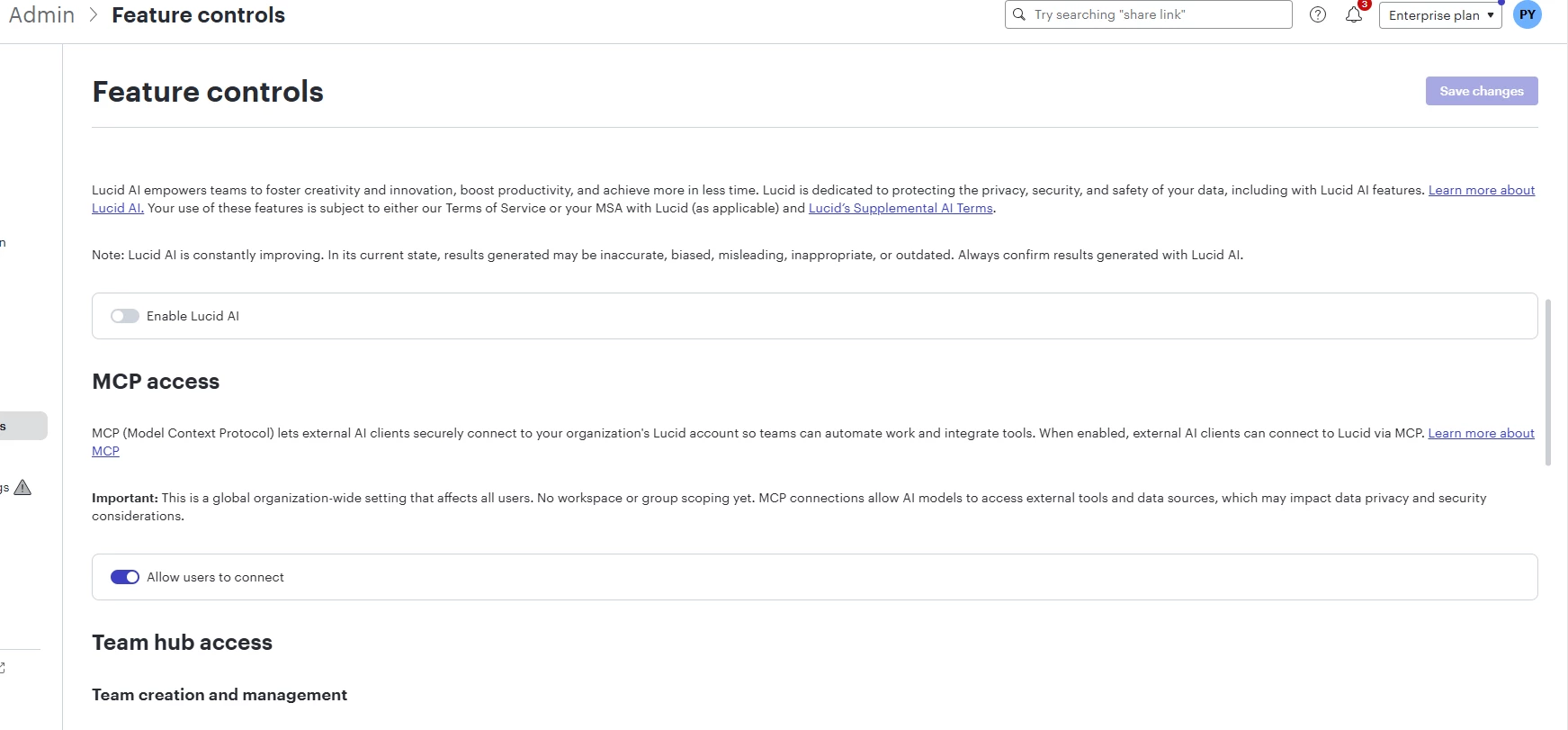Open the help question mark icon
The height and width of the screenshot is (730, 1568).
tap(1318, 14)
